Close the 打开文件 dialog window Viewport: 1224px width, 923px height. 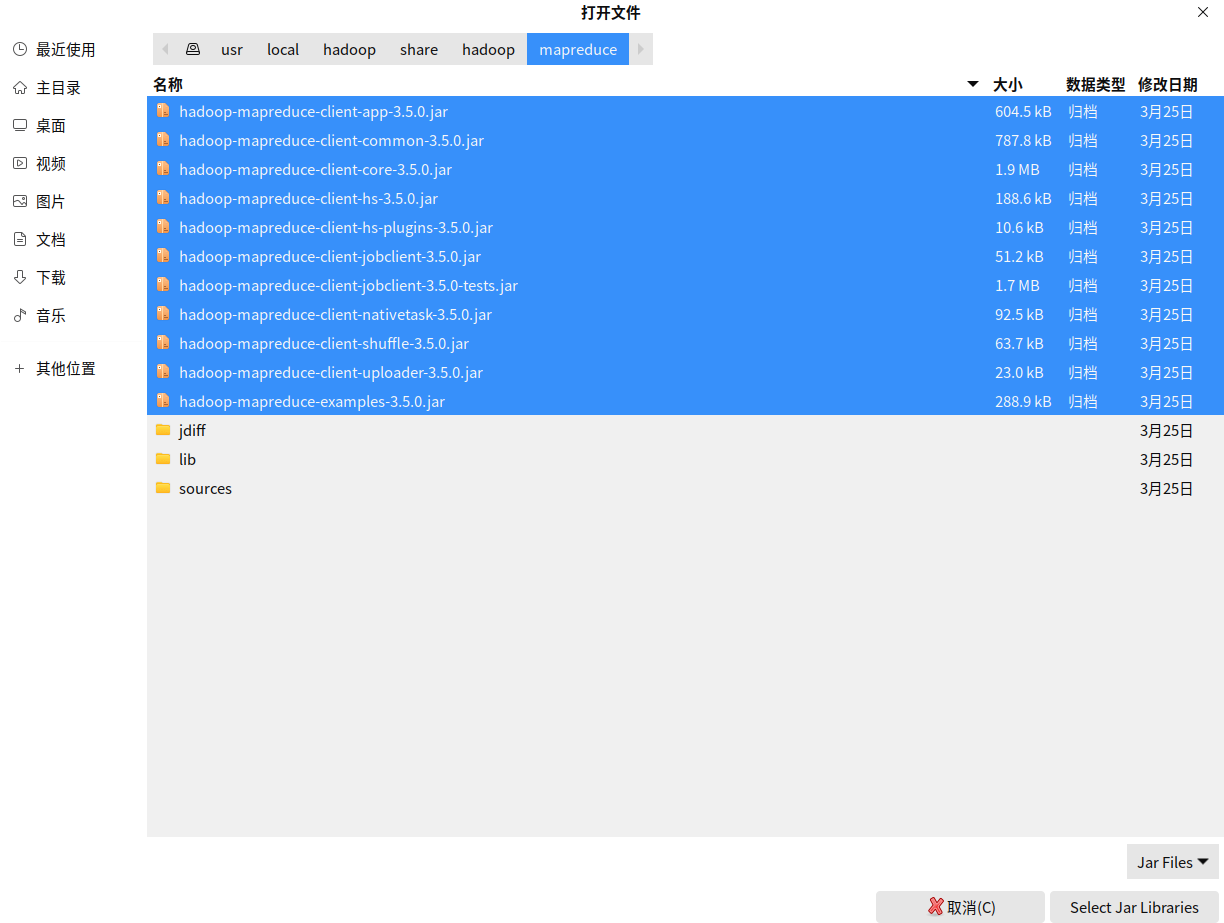[x=1203, y=12]
